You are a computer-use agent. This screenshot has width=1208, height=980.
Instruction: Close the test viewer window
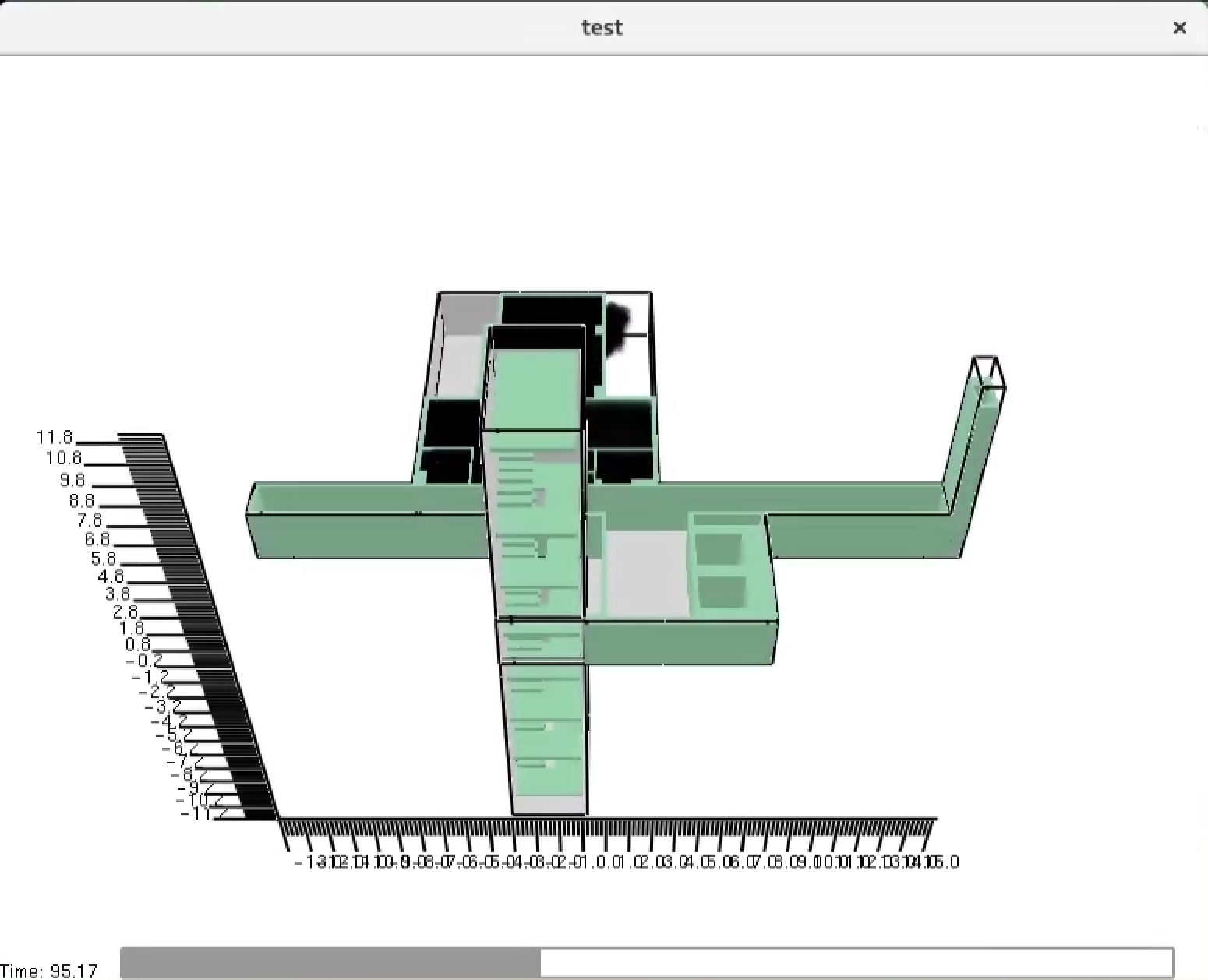coord(1180,28)
